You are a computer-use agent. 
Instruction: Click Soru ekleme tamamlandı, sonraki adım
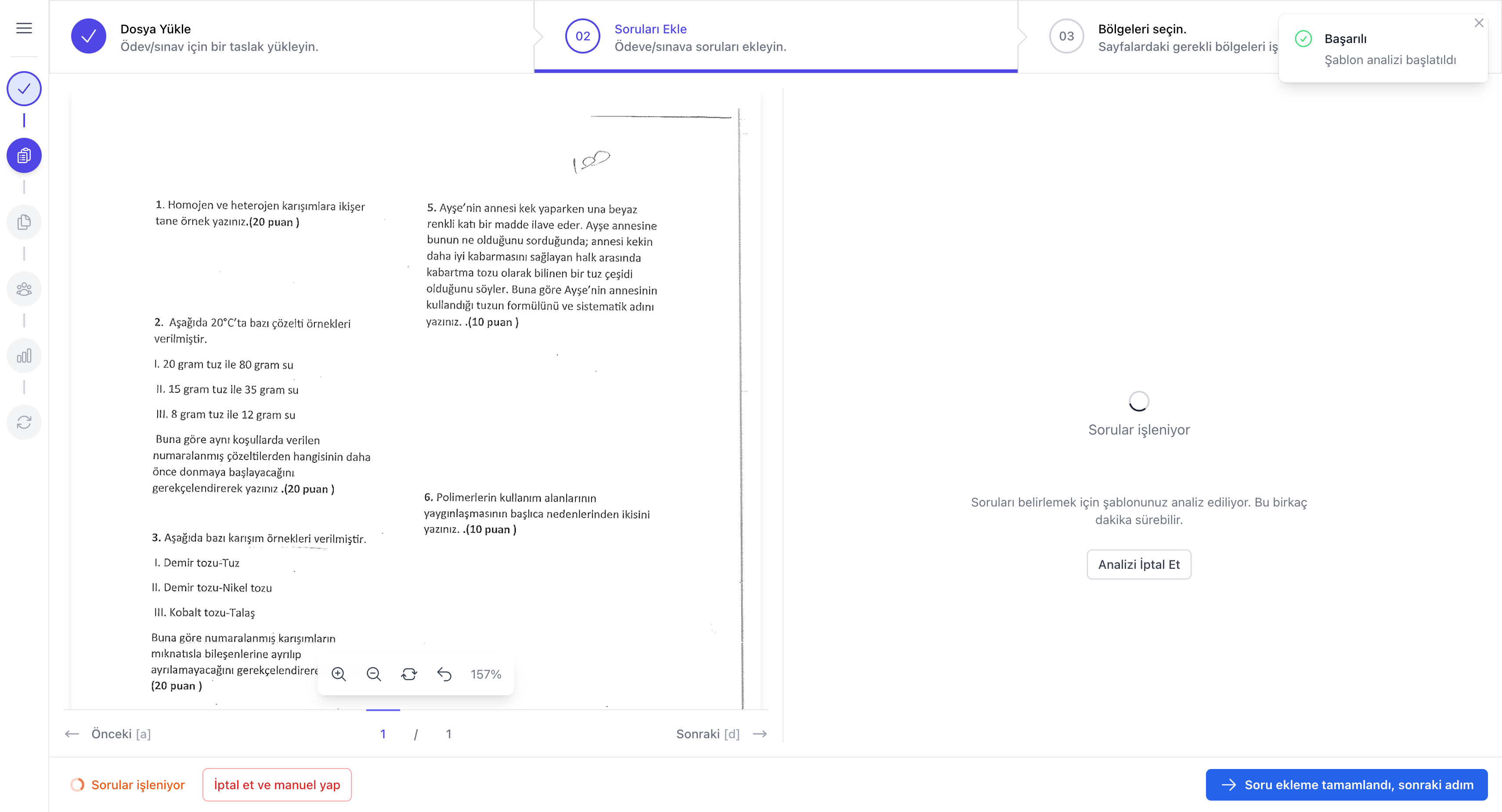coord(1347,785)
